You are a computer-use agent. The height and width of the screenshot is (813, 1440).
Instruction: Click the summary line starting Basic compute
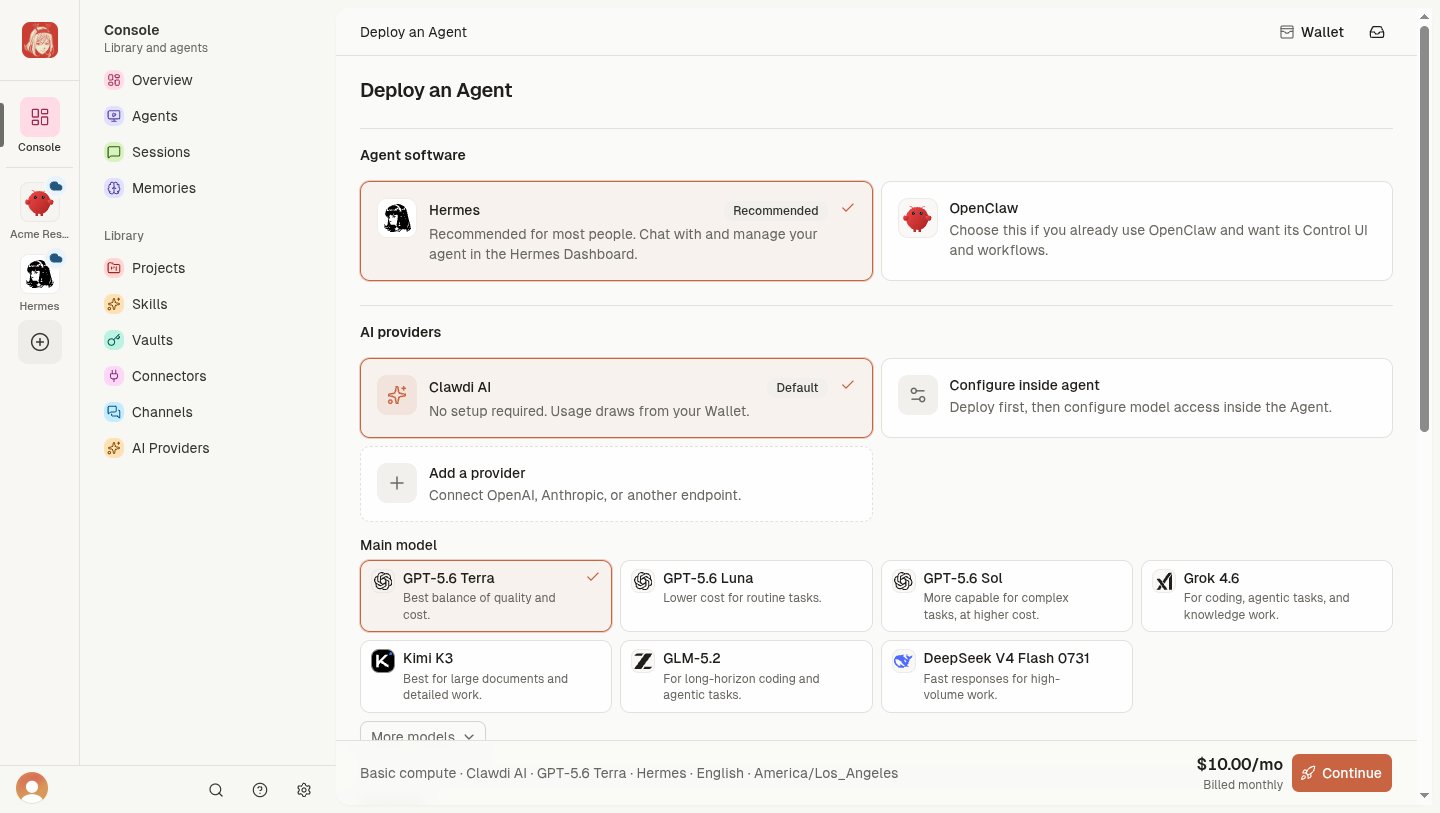point(629,773)
